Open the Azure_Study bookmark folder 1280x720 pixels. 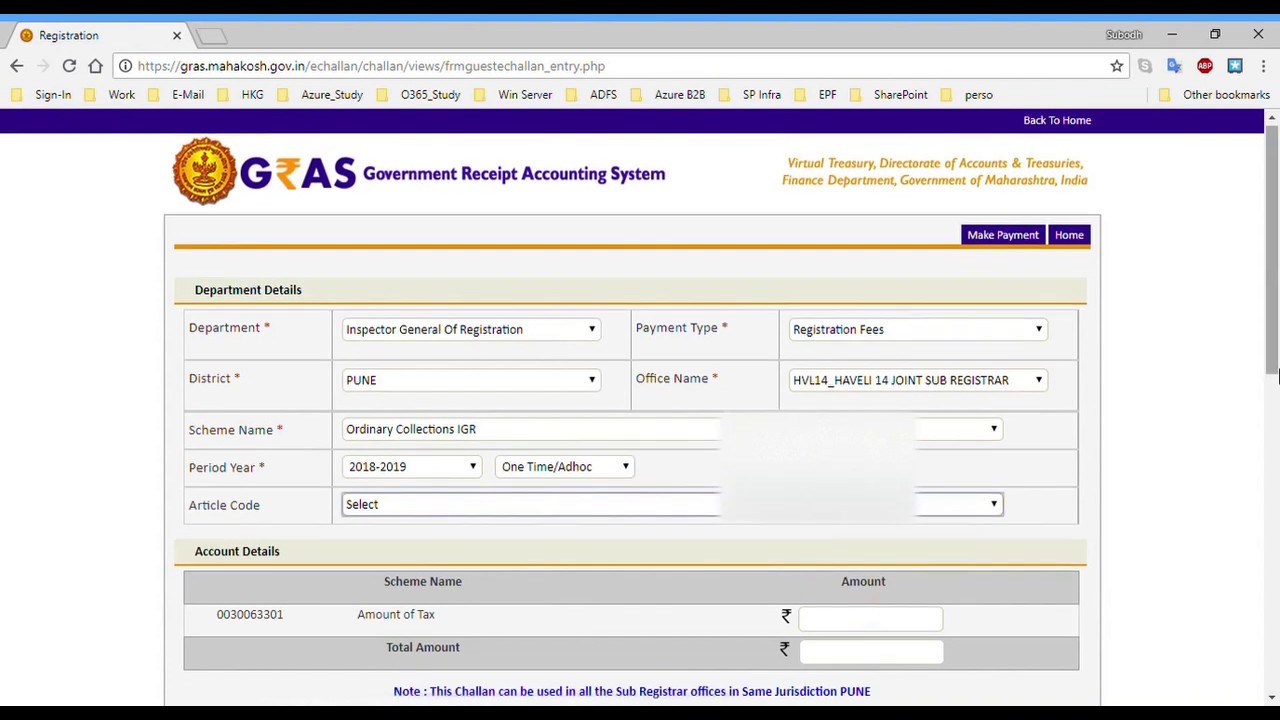click(320, 95)
